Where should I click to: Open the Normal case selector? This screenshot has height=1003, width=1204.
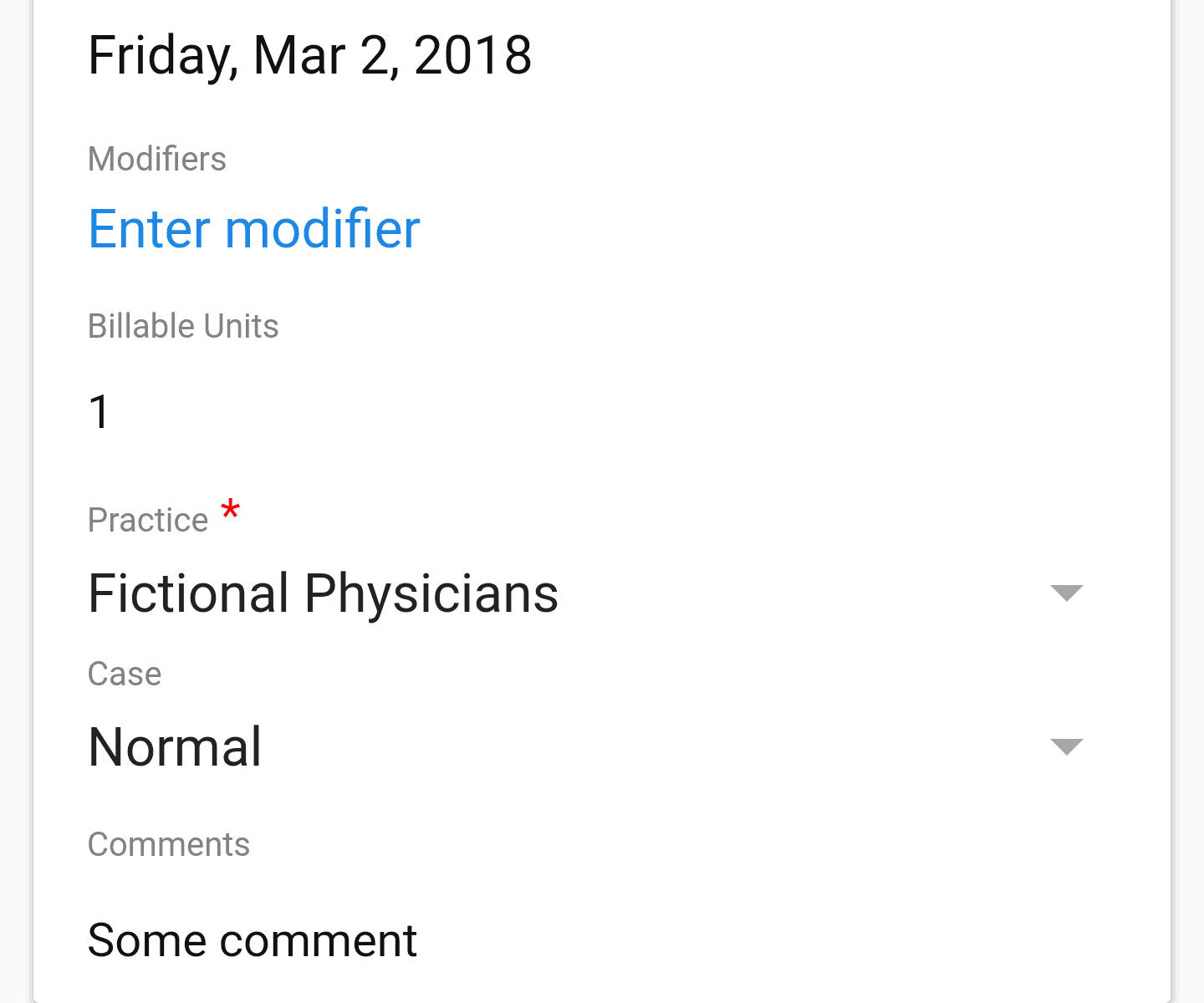pyautogui.click(x=175, y=746)
